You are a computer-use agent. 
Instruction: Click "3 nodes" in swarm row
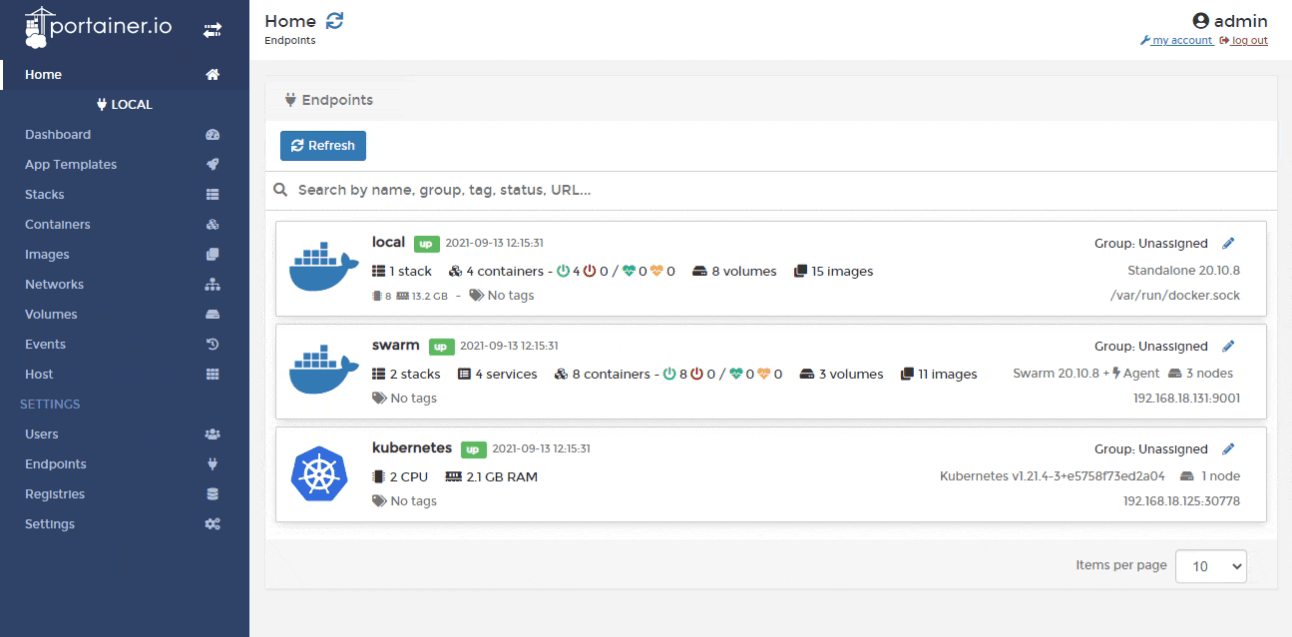1199,374
